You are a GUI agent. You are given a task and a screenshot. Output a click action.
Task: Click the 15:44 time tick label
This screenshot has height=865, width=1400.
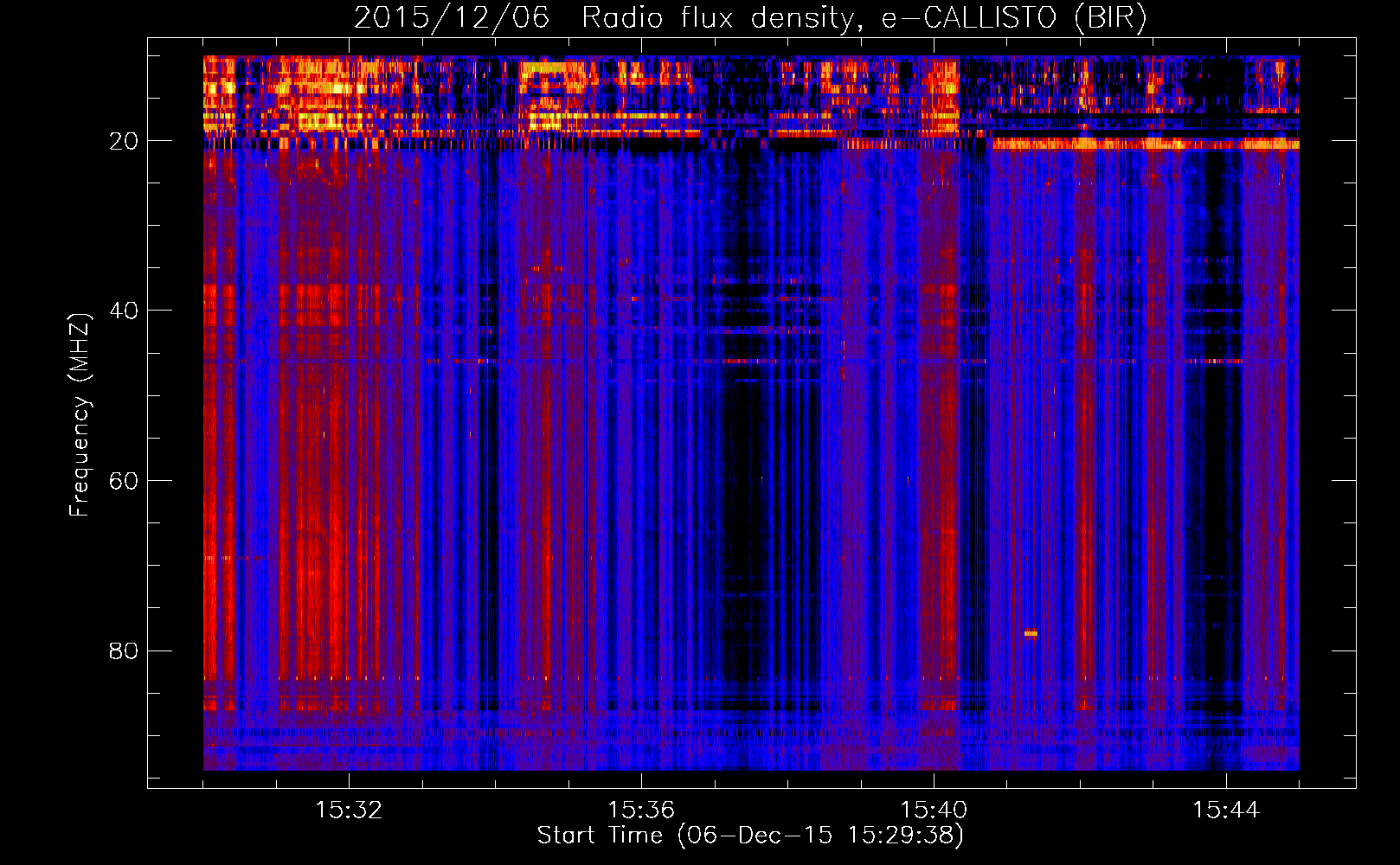point(1226,811)
